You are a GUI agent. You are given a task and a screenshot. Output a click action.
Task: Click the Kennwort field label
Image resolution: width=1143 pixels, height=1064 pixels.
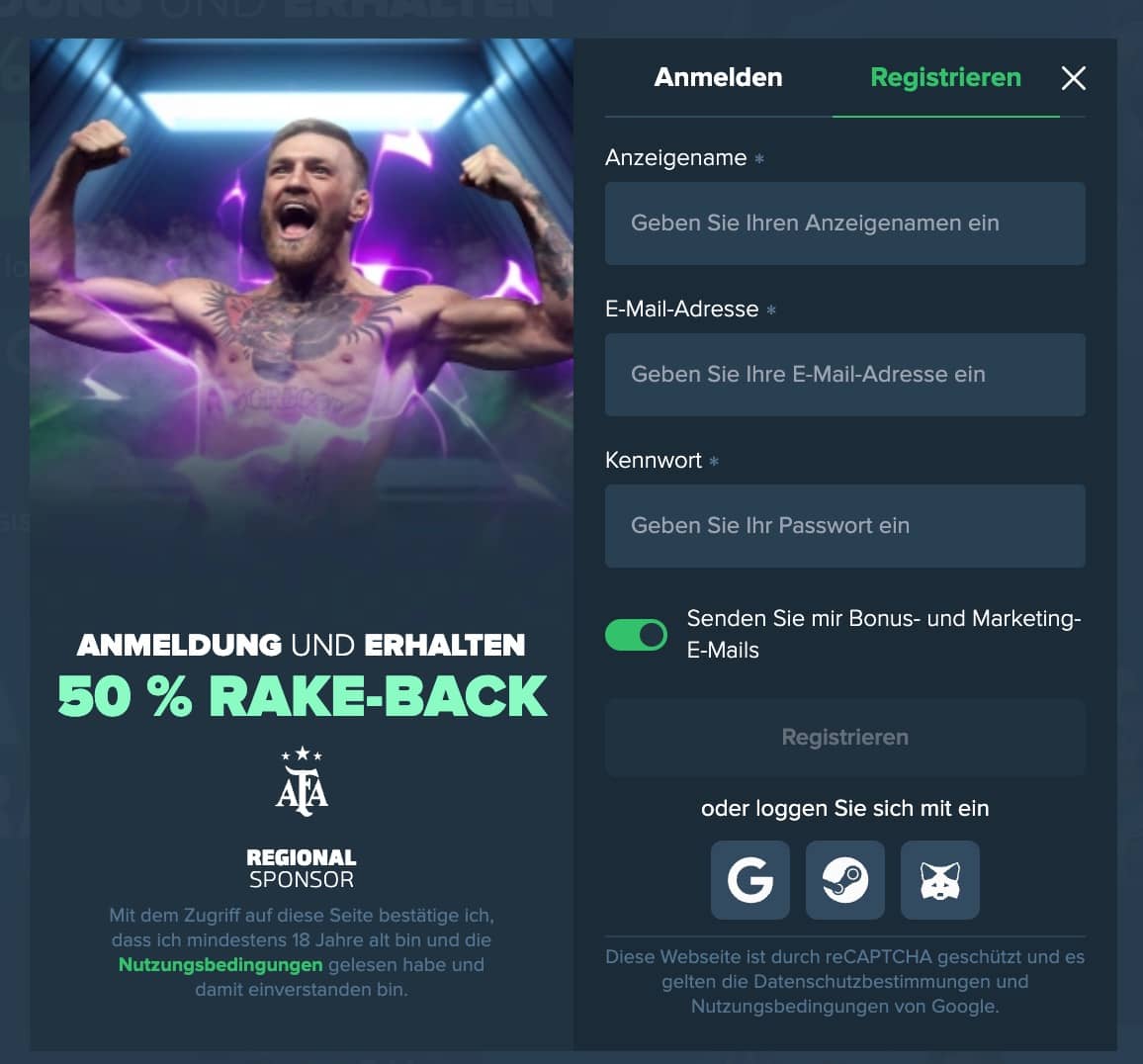[654, 460]
